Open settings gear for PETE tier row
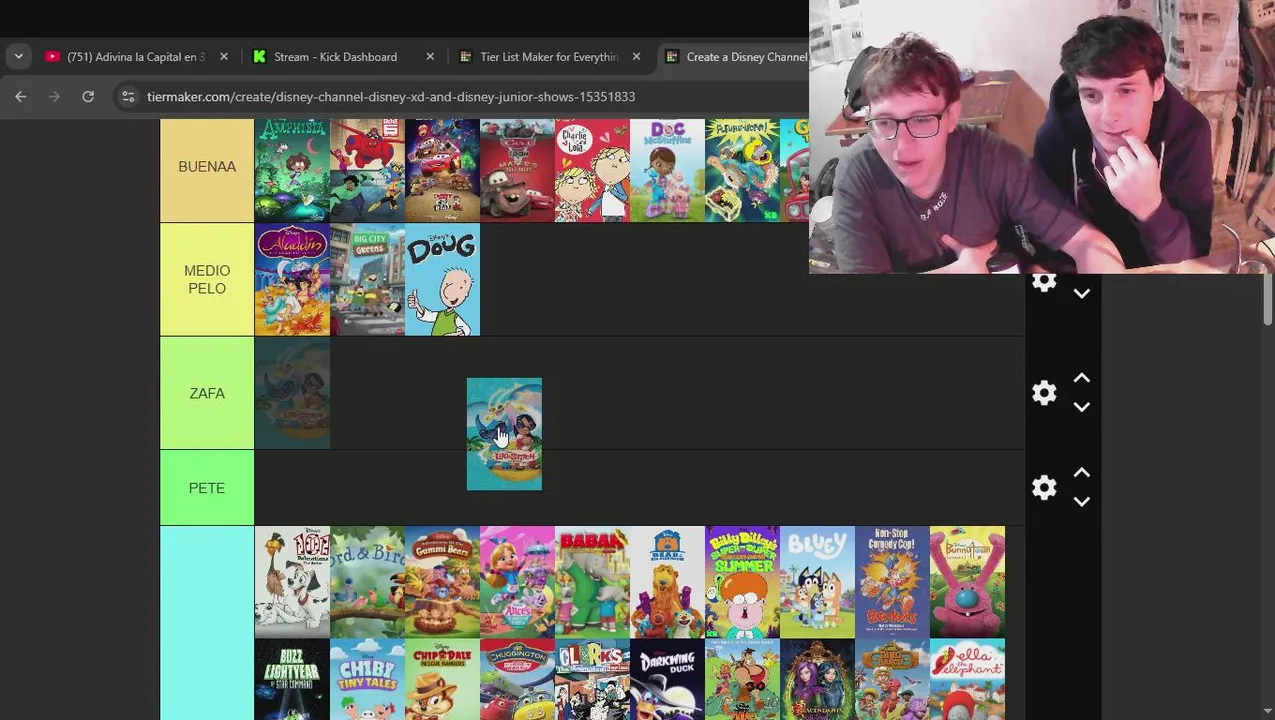The image size is (1275, 720). 1044,487
